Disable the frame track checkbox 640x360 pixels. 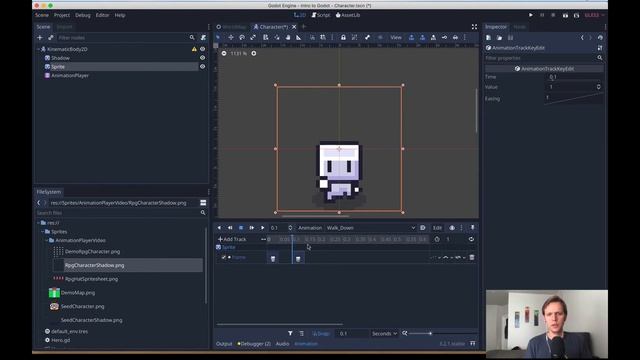[224, 258]
